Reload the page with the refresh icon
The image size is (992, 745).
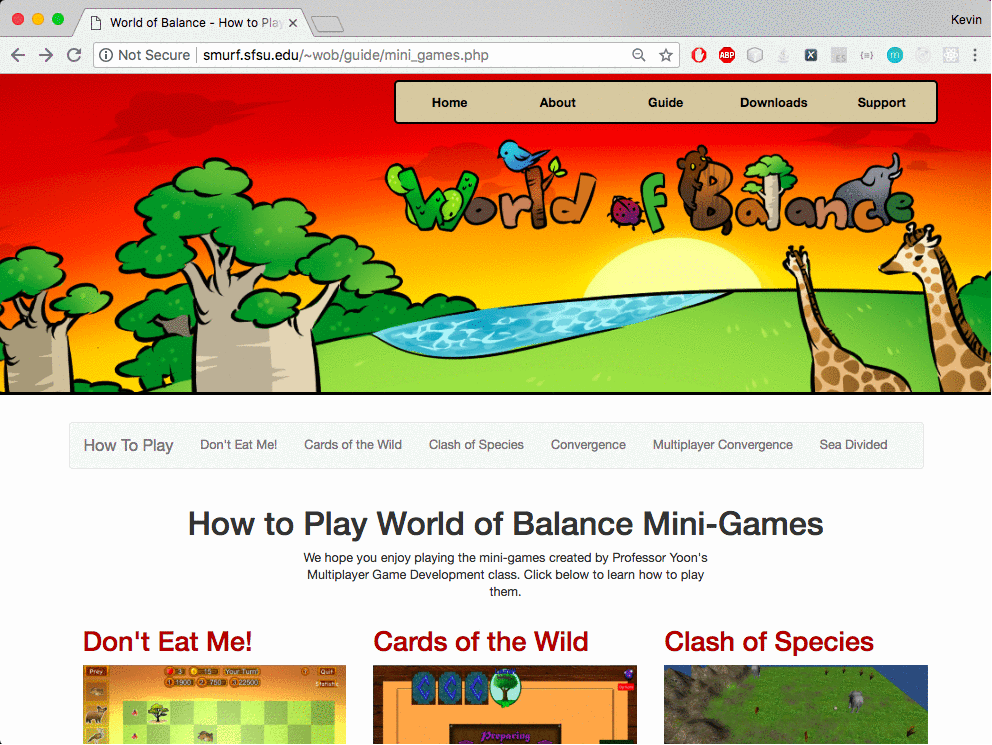pos(73,55)
